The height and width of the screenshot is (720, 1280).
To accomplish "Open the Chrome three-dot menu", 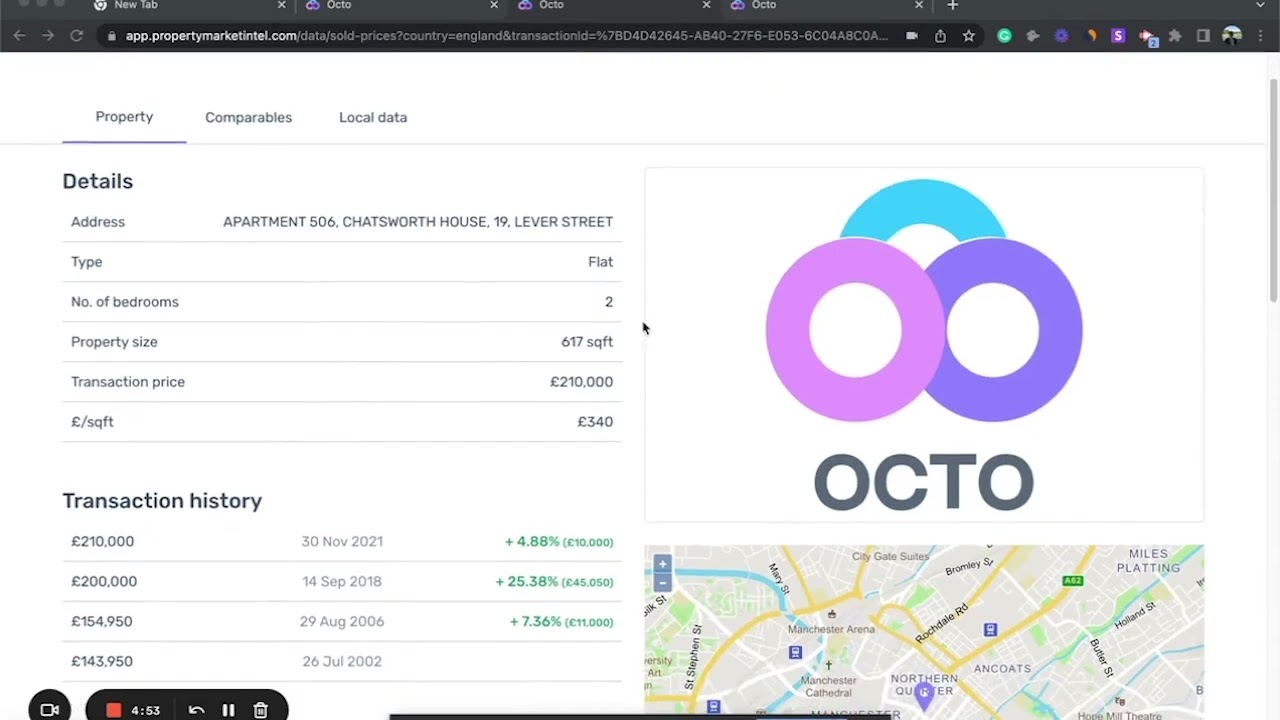I will coord(1260,36).
